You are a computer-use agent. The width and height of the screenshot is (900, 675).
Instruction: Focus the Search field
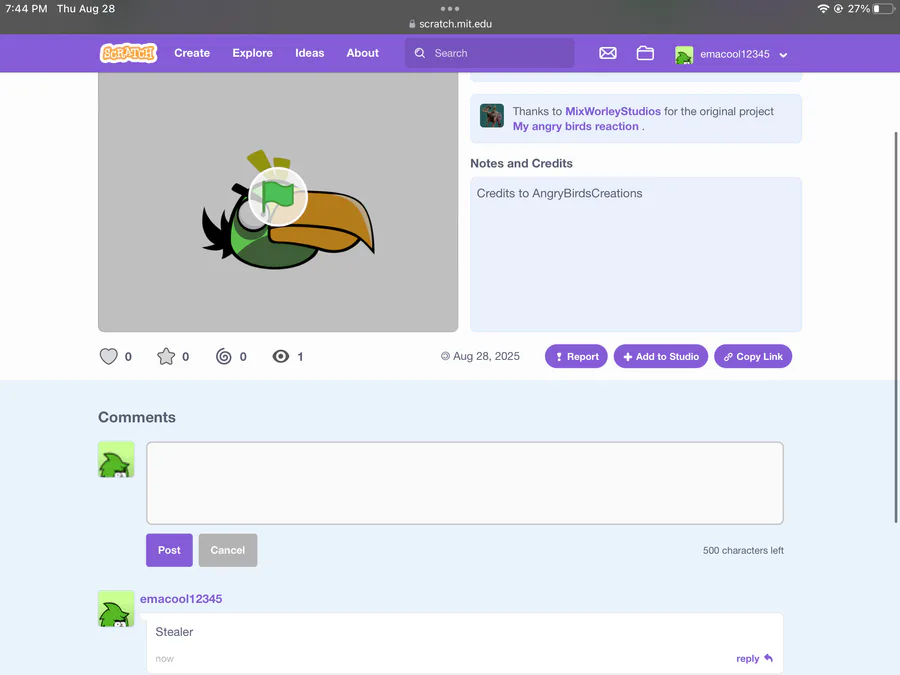(x=490, y=53)
